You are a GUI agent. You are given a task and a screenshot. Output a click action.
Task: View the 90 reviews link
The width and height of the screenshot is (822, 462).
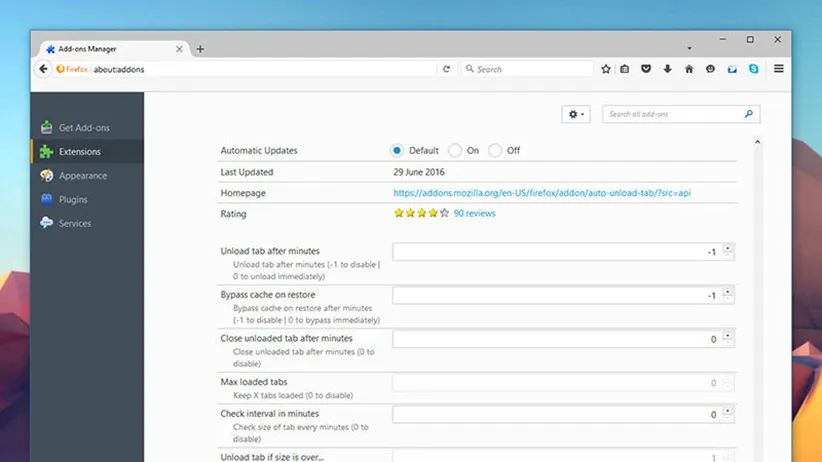[474, 213]
